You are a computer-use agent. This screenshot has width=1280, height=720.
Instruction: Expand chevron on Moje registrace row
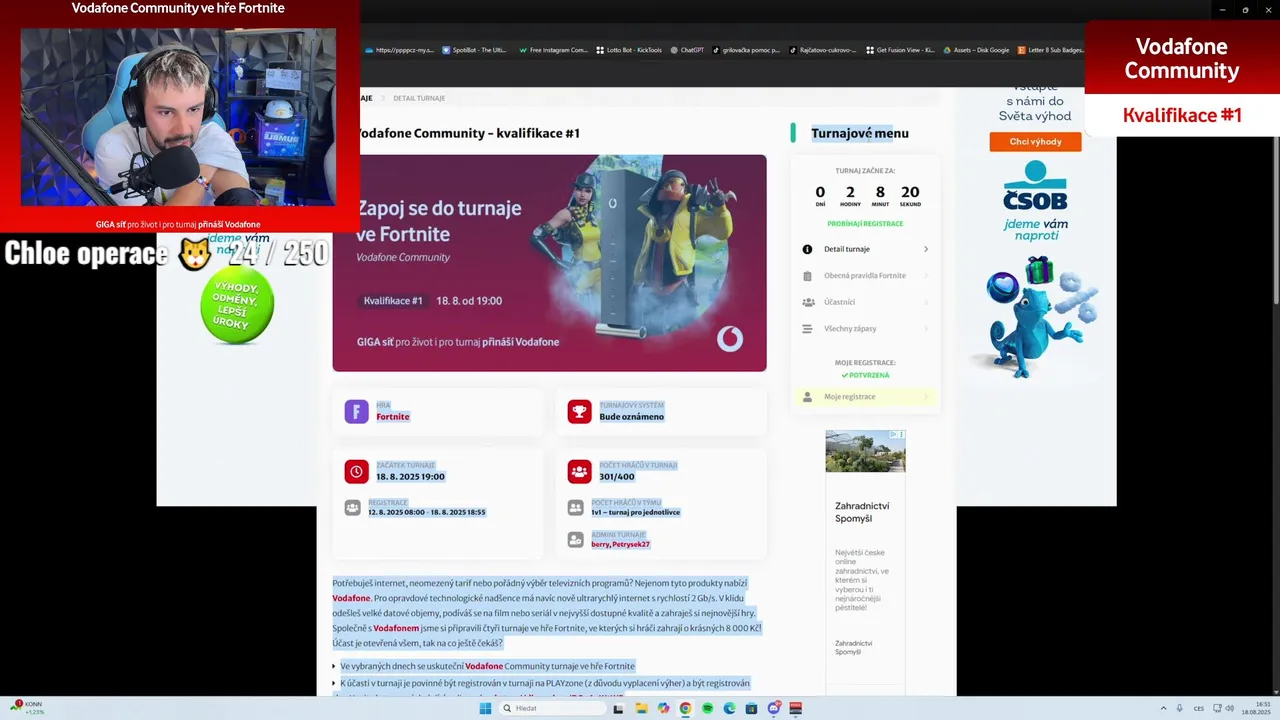coord(926,397)
